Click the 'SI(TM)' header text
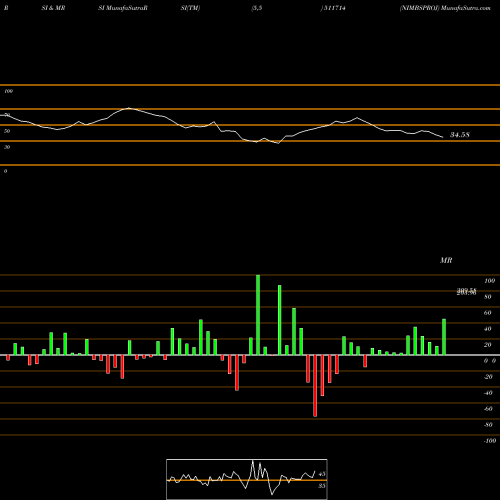 (x=190, y=8)
